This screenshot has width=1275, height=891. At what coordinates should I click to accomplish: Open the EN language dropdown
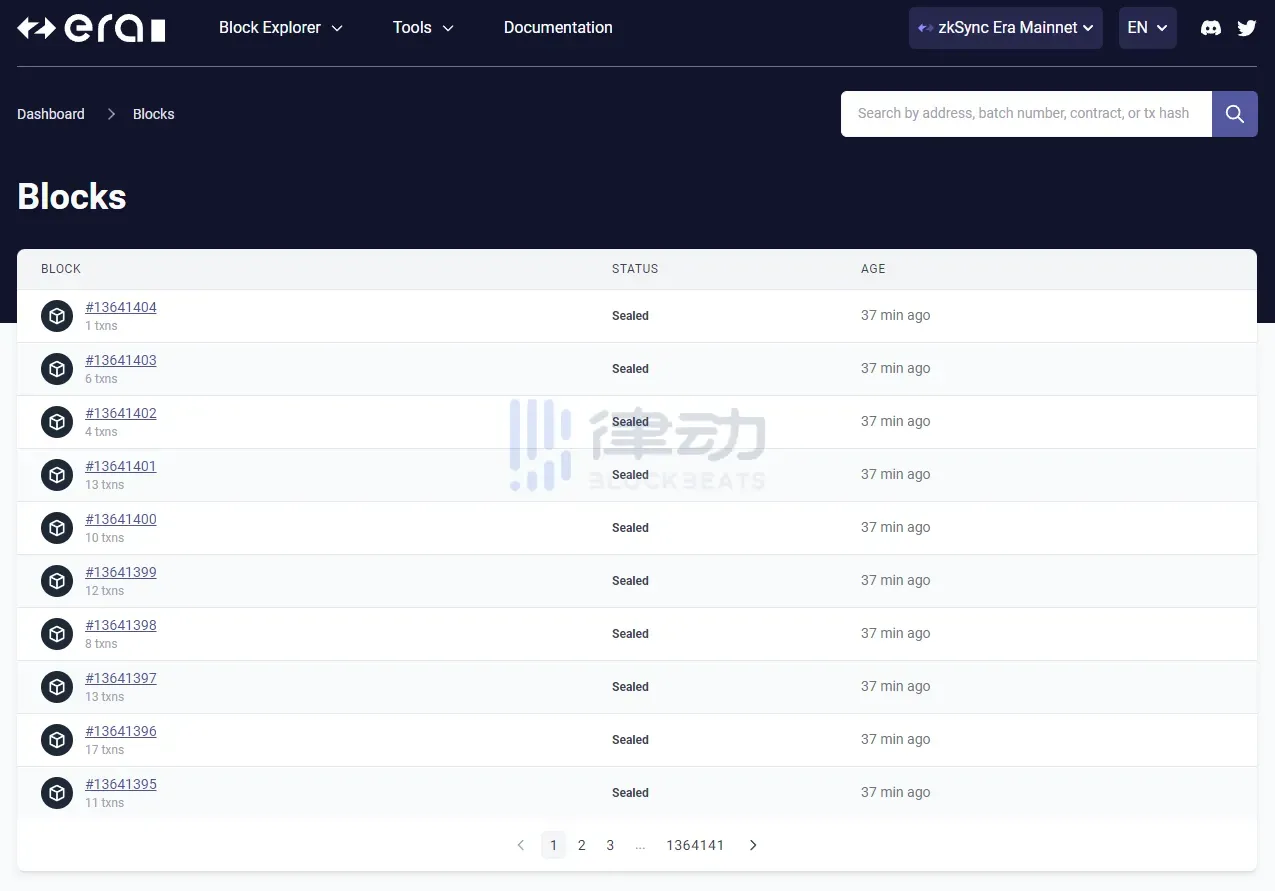(x=1147, y=28)
